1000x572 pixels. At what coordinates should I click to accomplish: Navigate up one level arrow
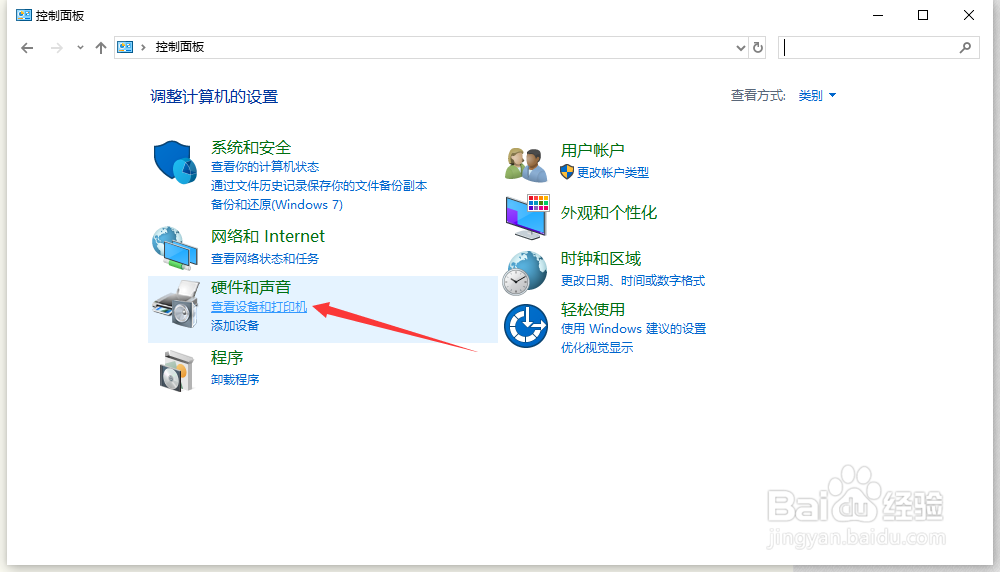point(101,48)
